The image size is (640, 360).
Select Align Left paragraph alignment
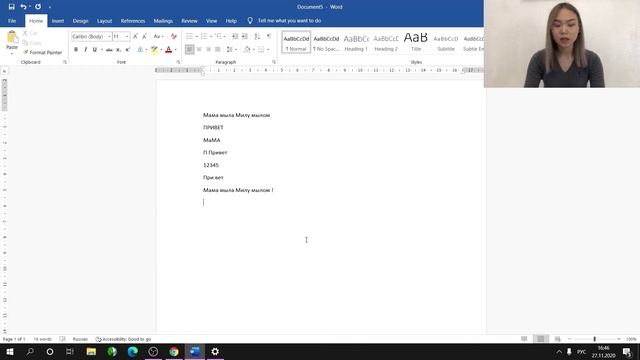coord(189,50)
